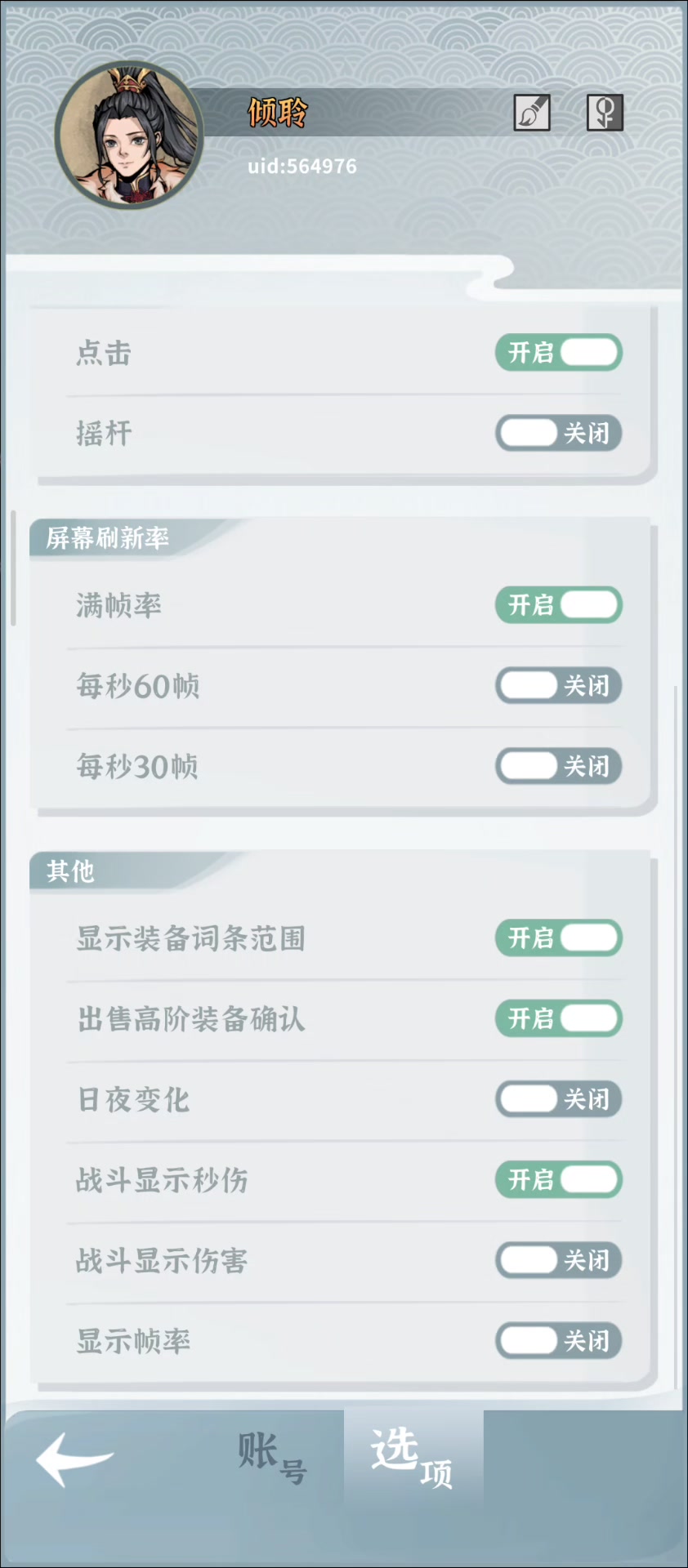Enable the 摇杆 joystick toggle

559,433
